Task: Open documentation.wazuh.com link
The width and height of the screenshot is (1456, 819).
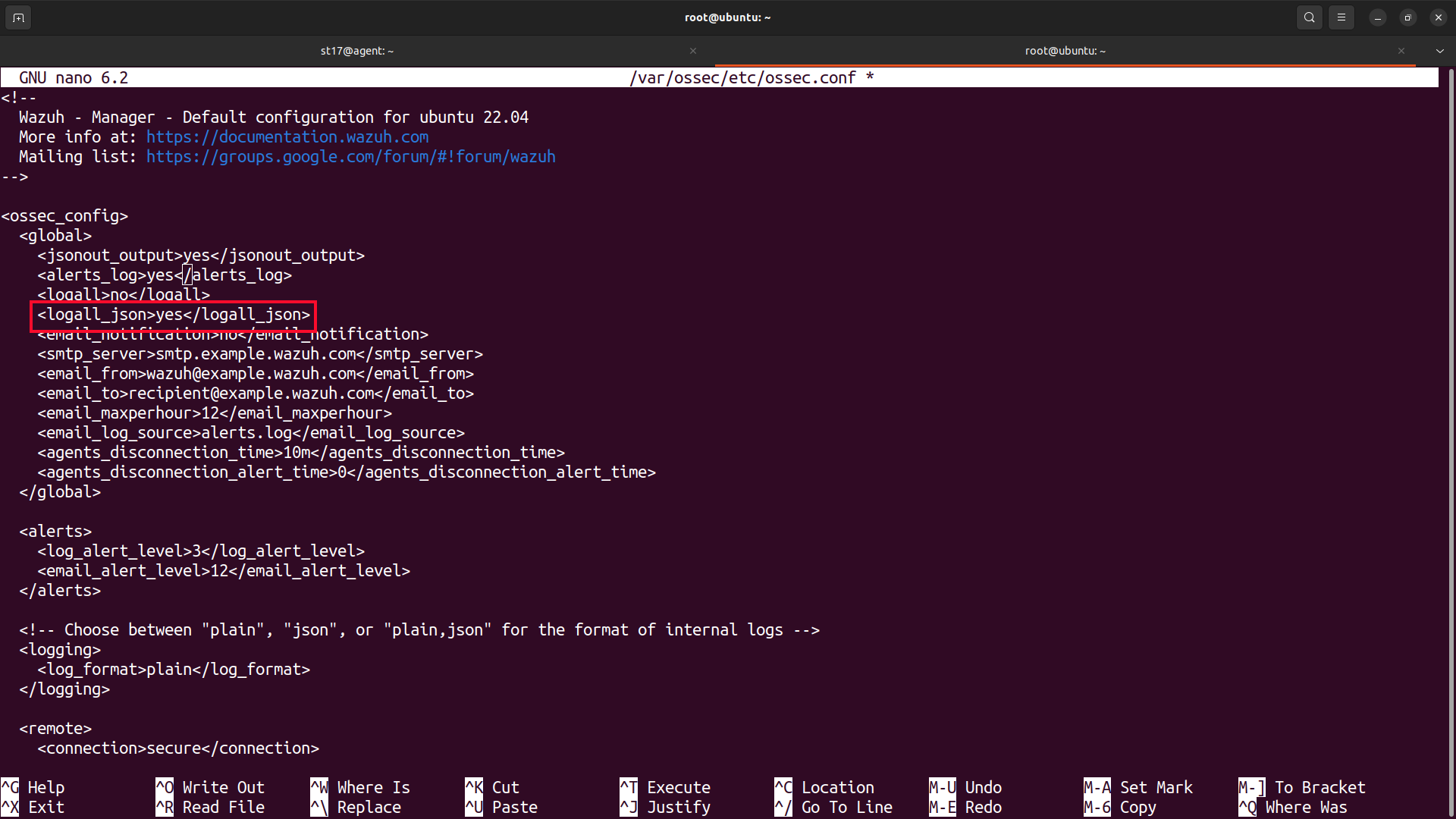Action: point(287,137)
